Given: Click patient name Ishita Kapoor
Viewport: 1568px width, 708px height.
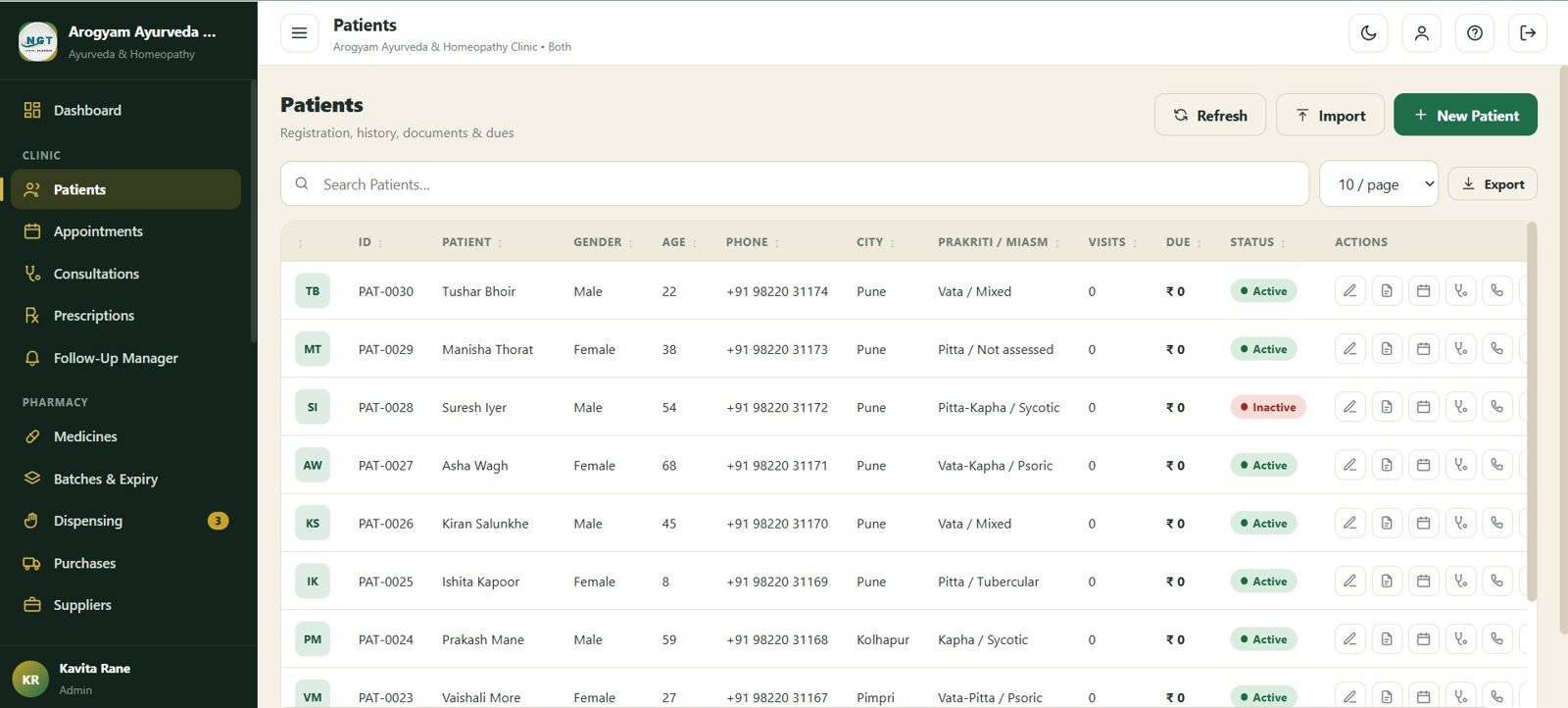Looking at the screenshot, I should (480, 582).
